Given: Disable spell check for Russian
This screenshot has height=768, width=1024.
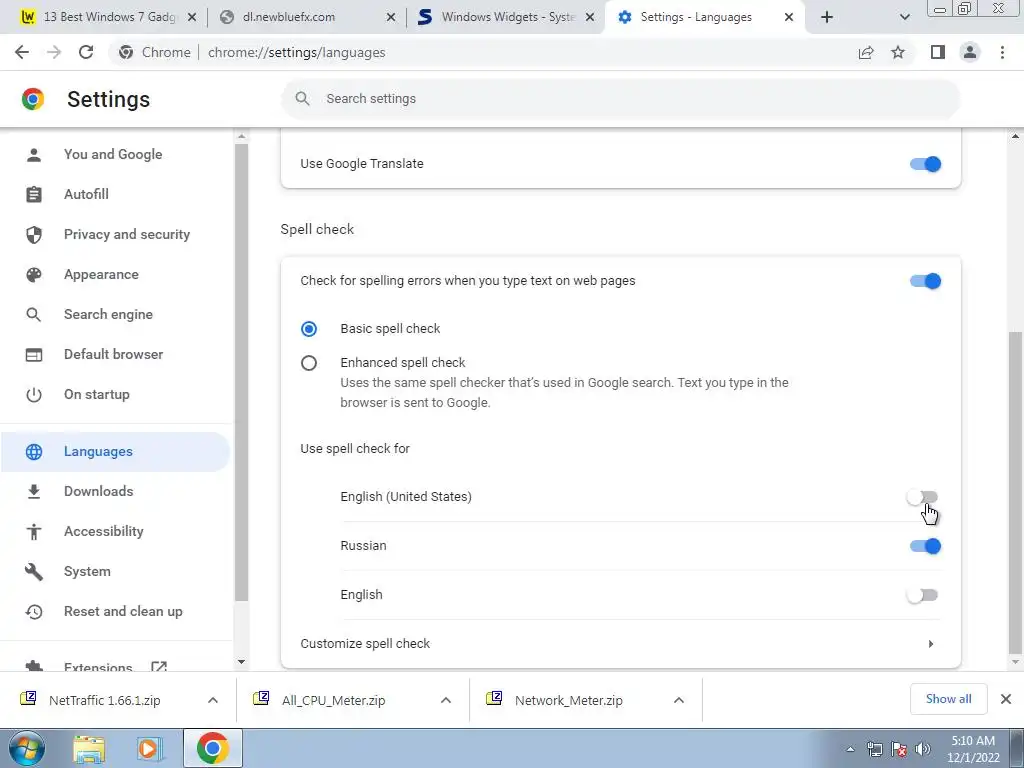Looking at the screenshot, I should tap(925, 546).
